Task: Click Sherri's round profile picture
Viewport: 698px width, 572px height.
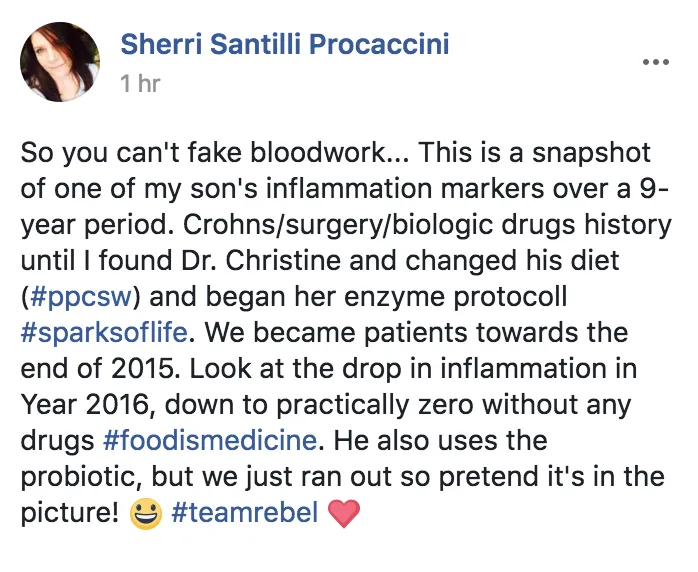Action: tap(60, 62)
